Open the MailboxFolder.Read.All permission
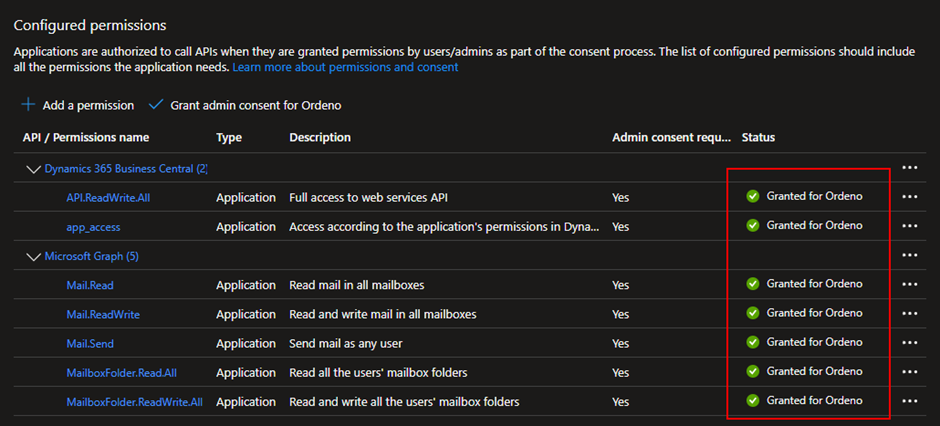940x426 pixels. point(122,373)
